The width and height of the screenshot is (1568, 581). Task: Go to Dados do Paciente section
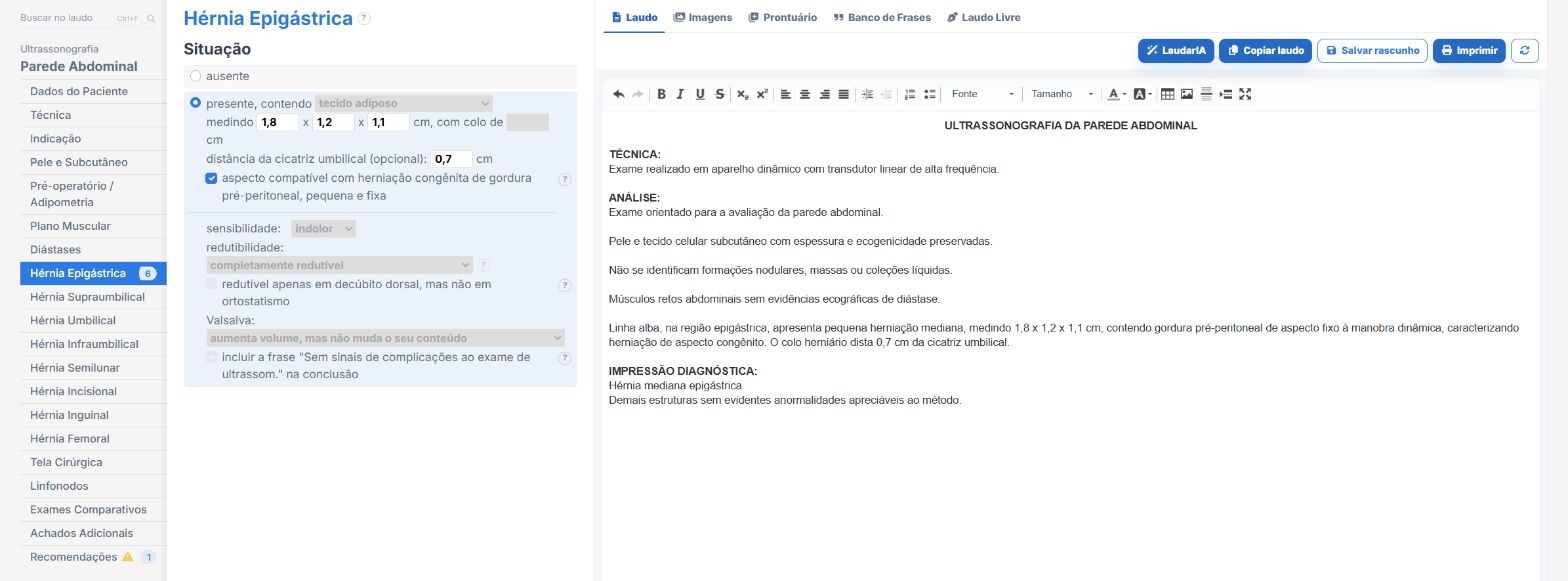[93, 91]
